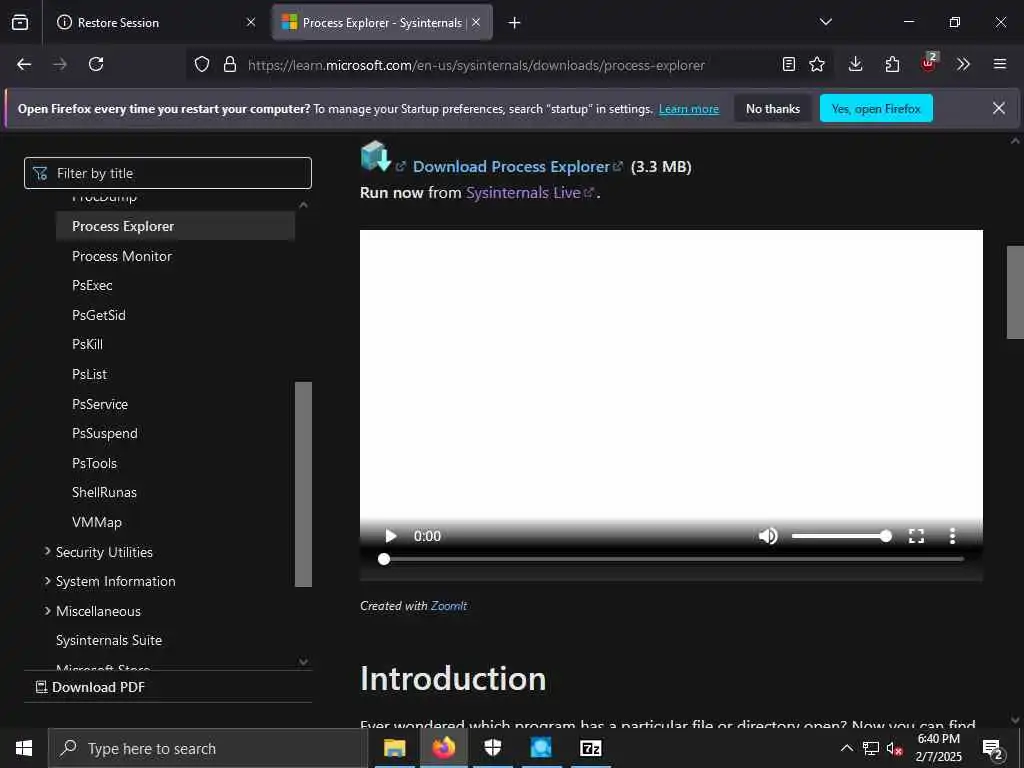
Task: Select Process Explorer in sidebar
Action: coord(175,226)
